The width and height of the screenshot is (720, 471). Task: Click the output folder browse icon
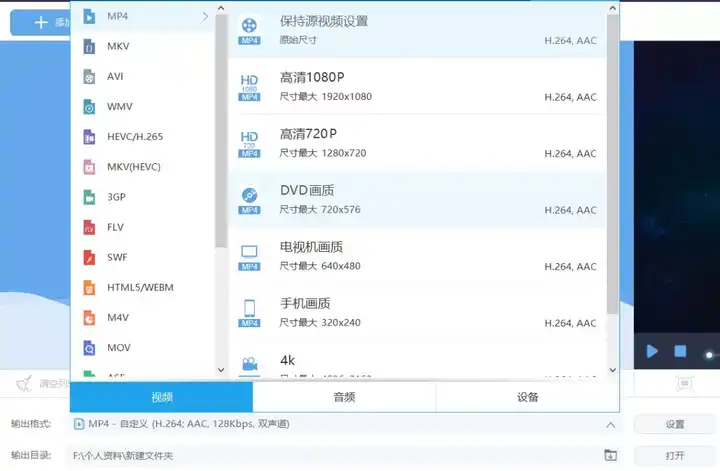tap(610, 455)
